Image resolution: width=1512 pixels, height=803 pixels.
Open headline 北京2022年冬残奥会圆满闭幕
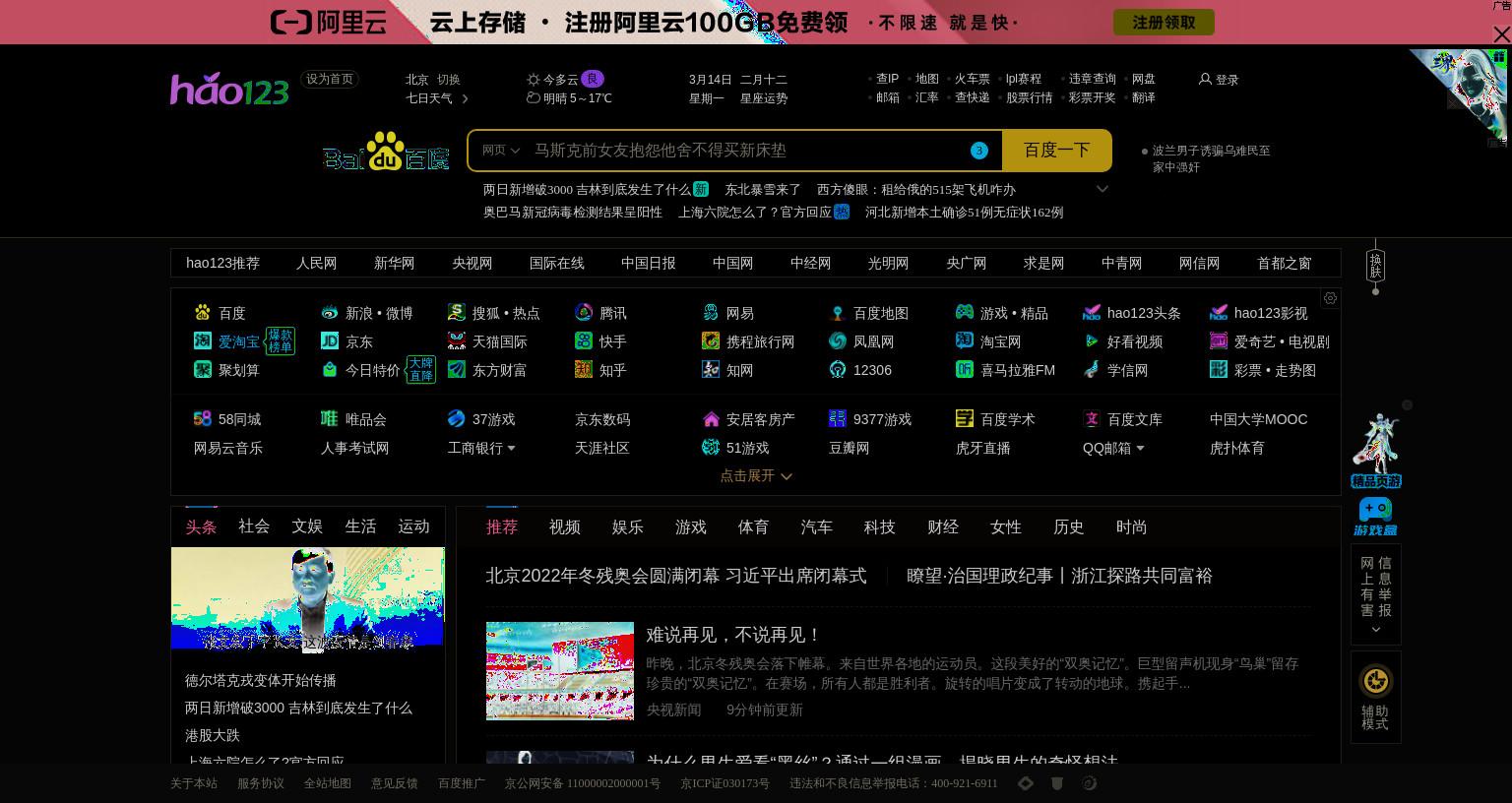(676, 576)
